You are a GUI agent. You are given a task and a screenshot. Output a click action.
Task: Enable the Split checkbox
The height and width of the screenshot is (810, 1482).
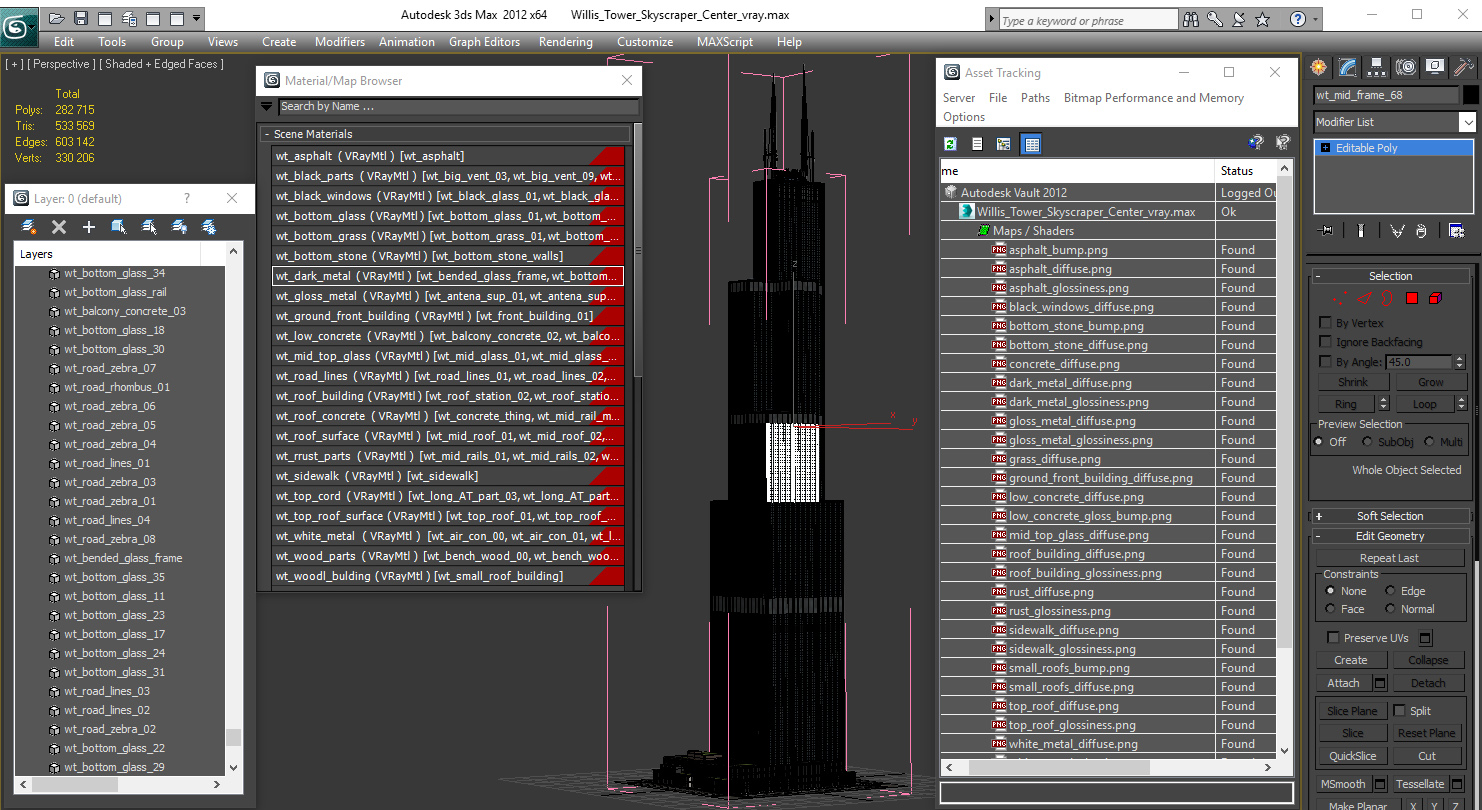point(1398,711)
